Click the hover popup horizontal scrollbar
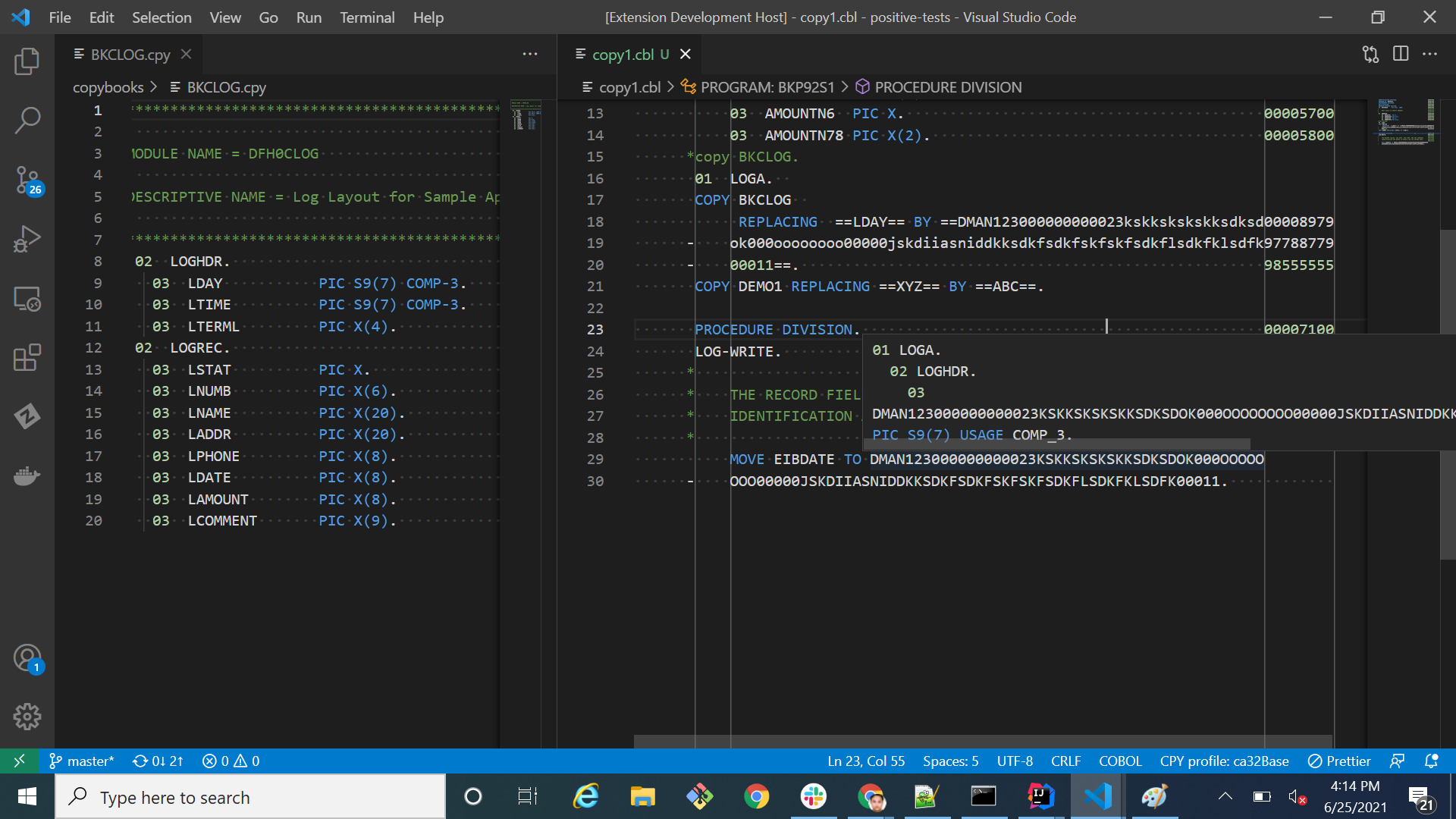Viewport: 1456px width, 819px height. point(1056,444)
